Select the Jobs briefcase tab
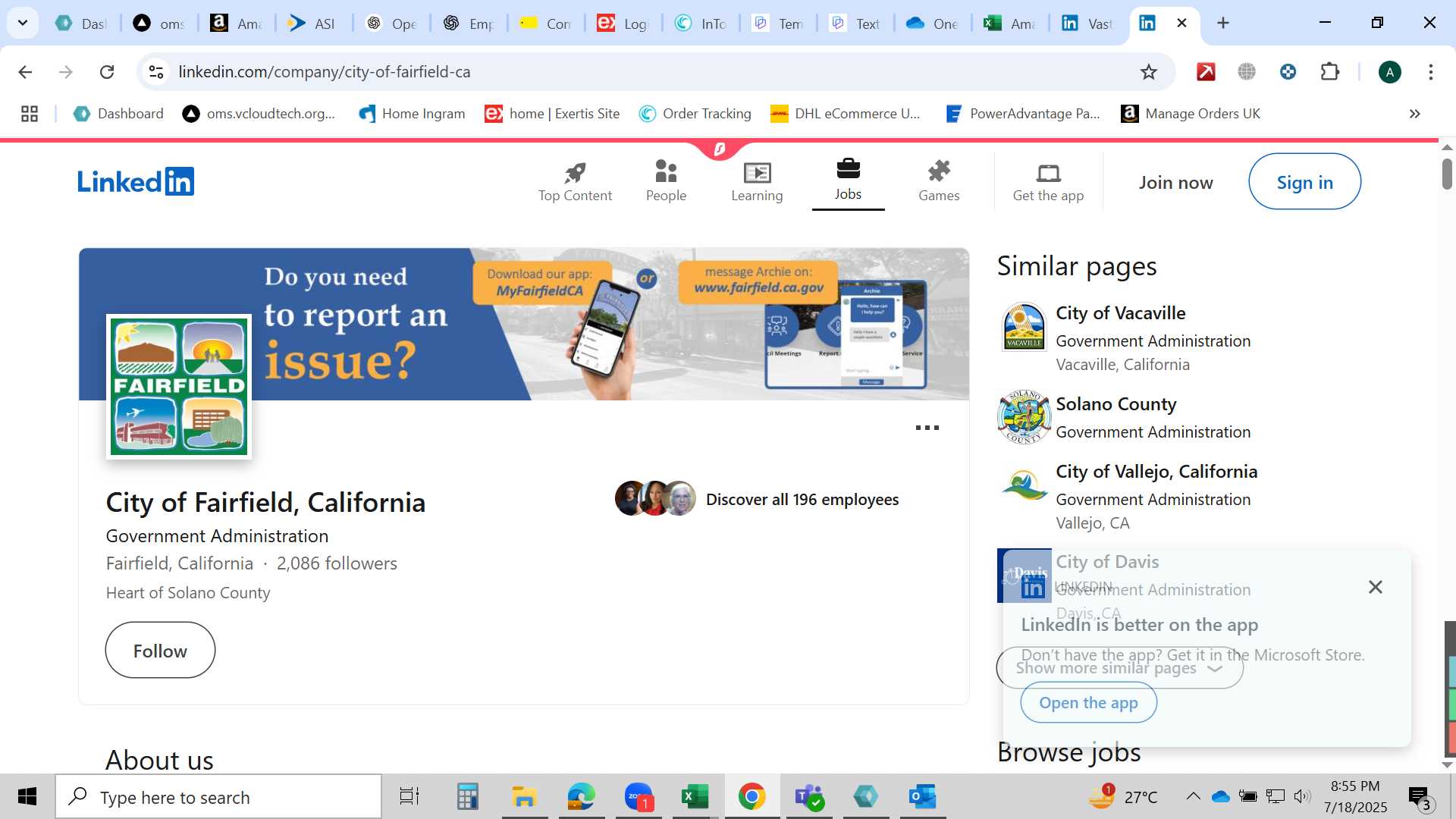 pos(848,180)
